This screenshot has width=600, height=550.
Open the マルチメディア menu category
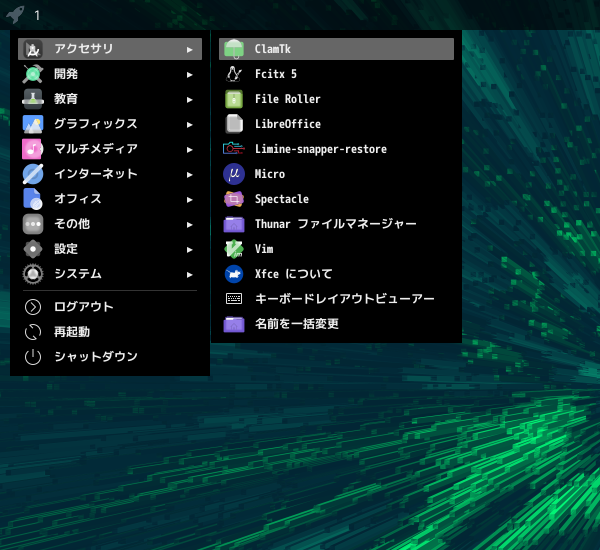pyautogui.click(x=110, y=149)
